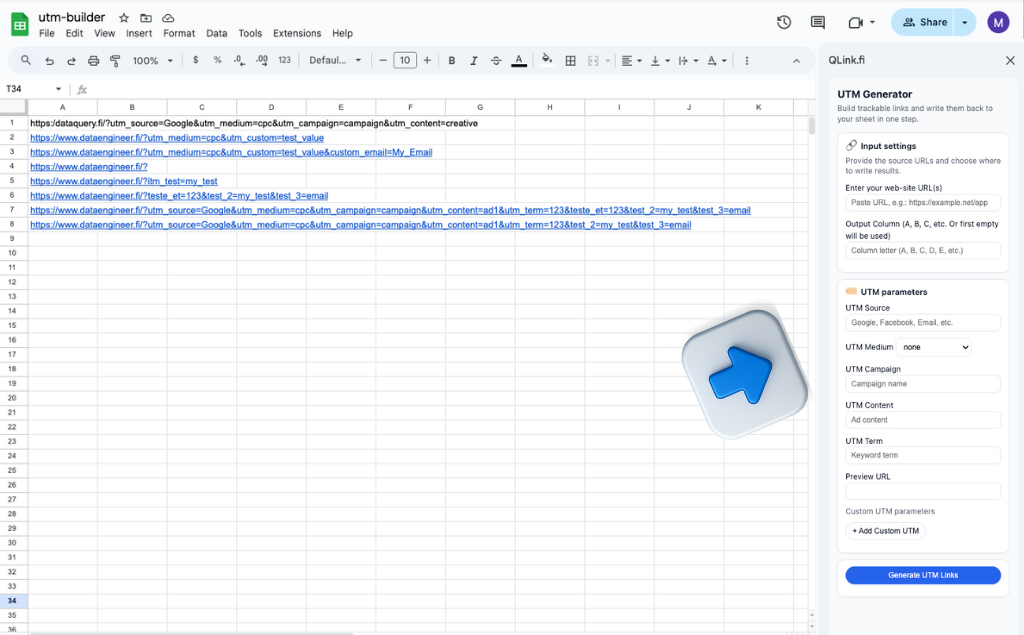Open version history via clock icon
Viewport: 1024px width, 635px height.
pos(784,21)
